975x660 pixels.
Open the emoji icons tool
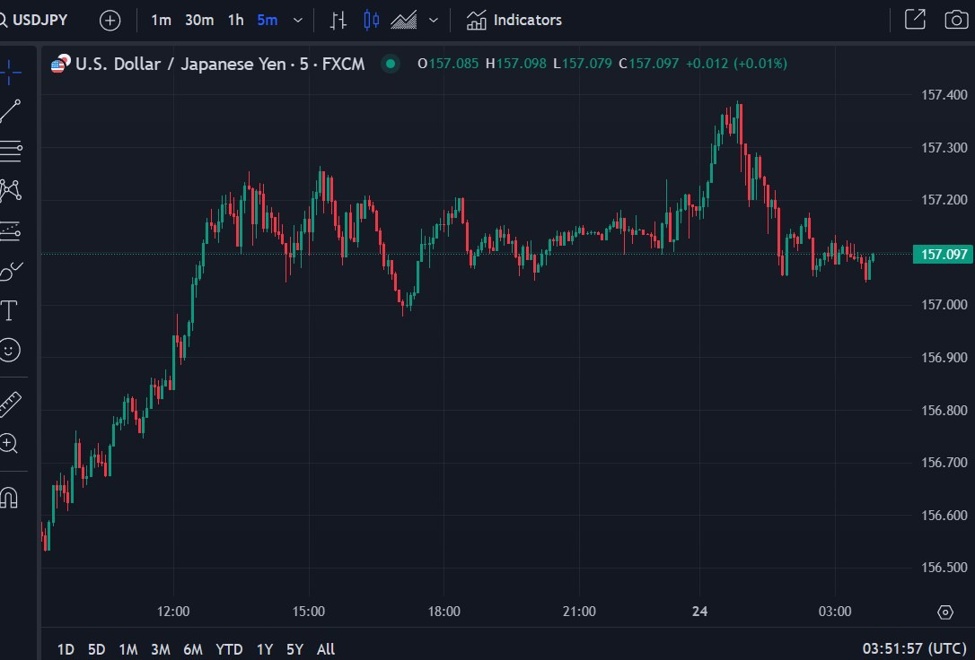point(10,350)
